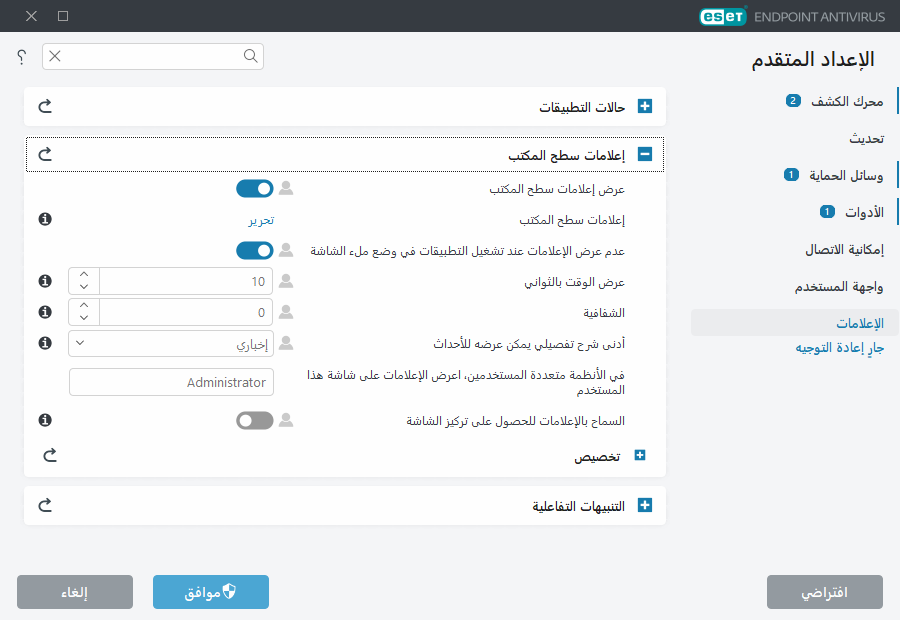Click the refresh icon next to التنبيهات التفاعلية
The width and height of the screenshot is (900, 620).
tap(45, 505)
